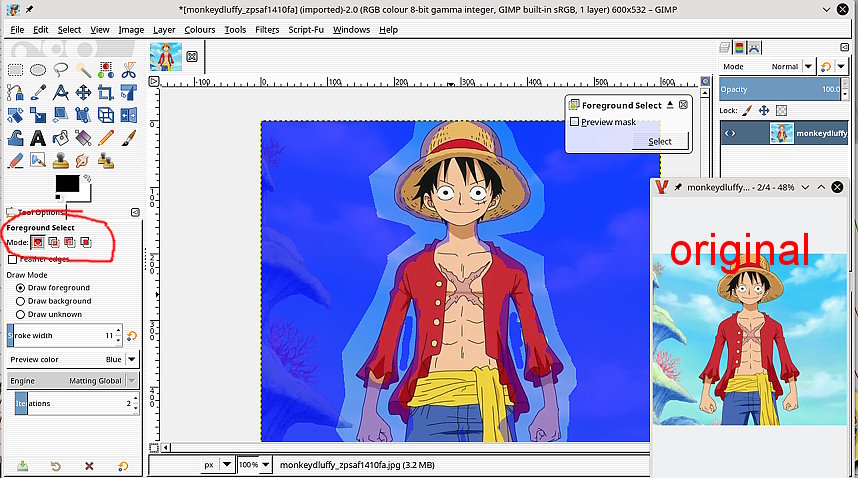Open the Script-Fu menu

pyautogui.click(x=306, y=30)
